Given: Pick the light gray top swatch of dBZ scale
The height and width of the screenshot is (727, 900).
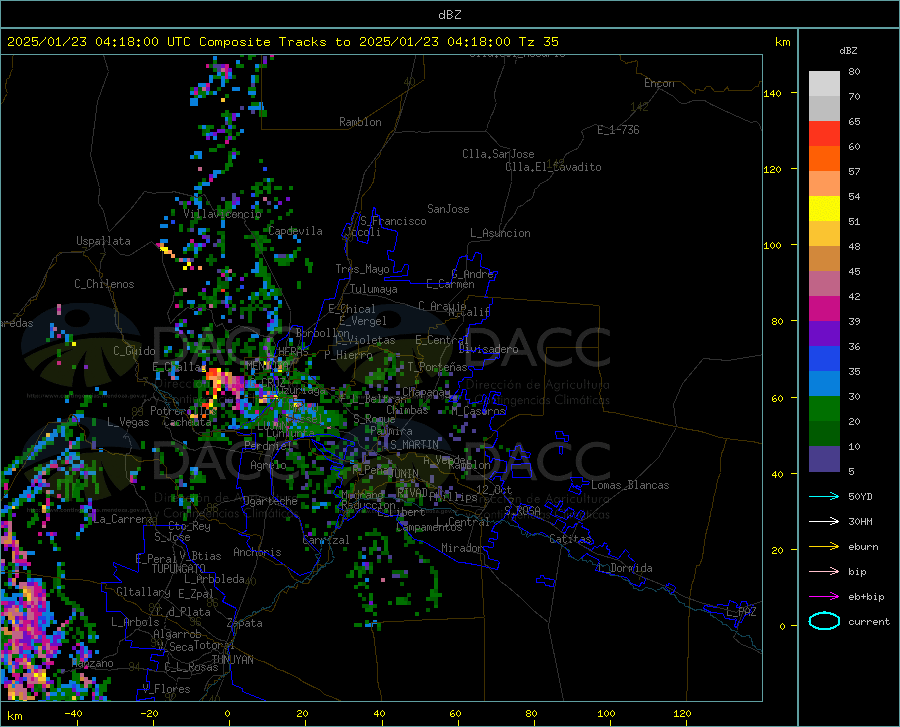Looking at the screenshot, I should pos(824,84).
